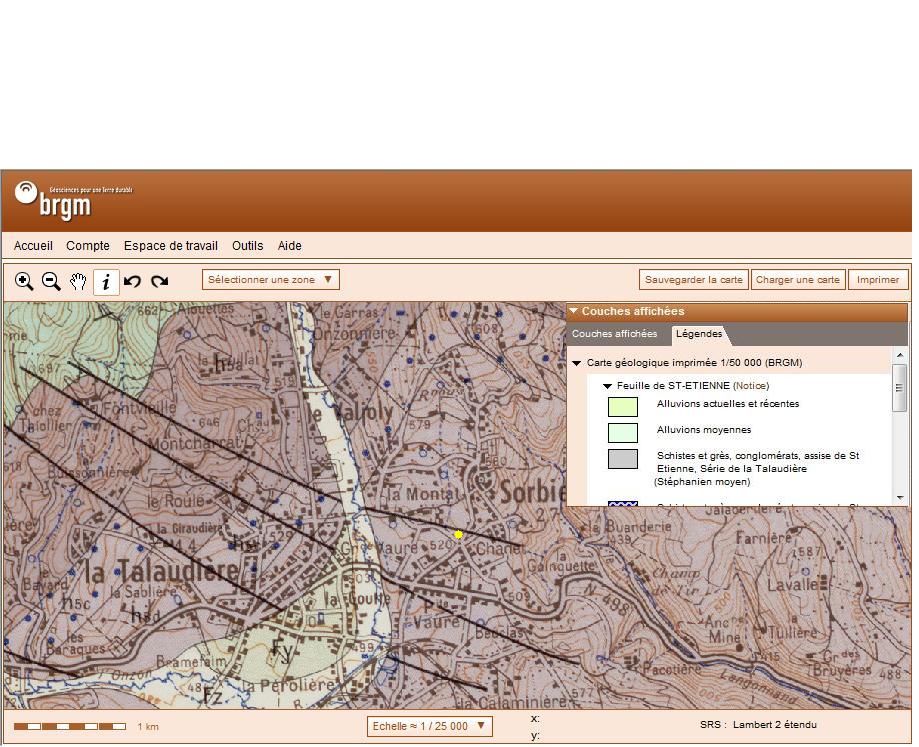
Task: Collapse the Feuille de ST-ETIENNE legend
Action: (x=607, y=386)
